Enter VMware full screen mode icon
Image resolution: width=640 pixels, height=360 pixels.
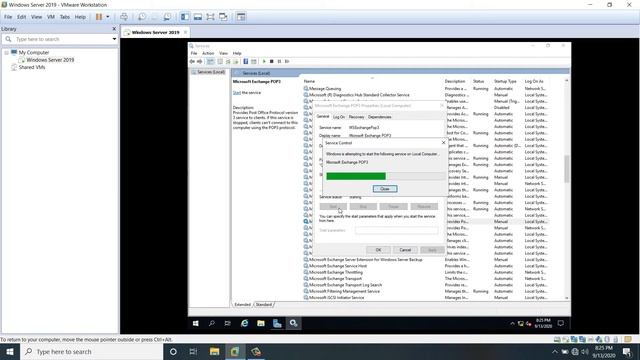210,17
